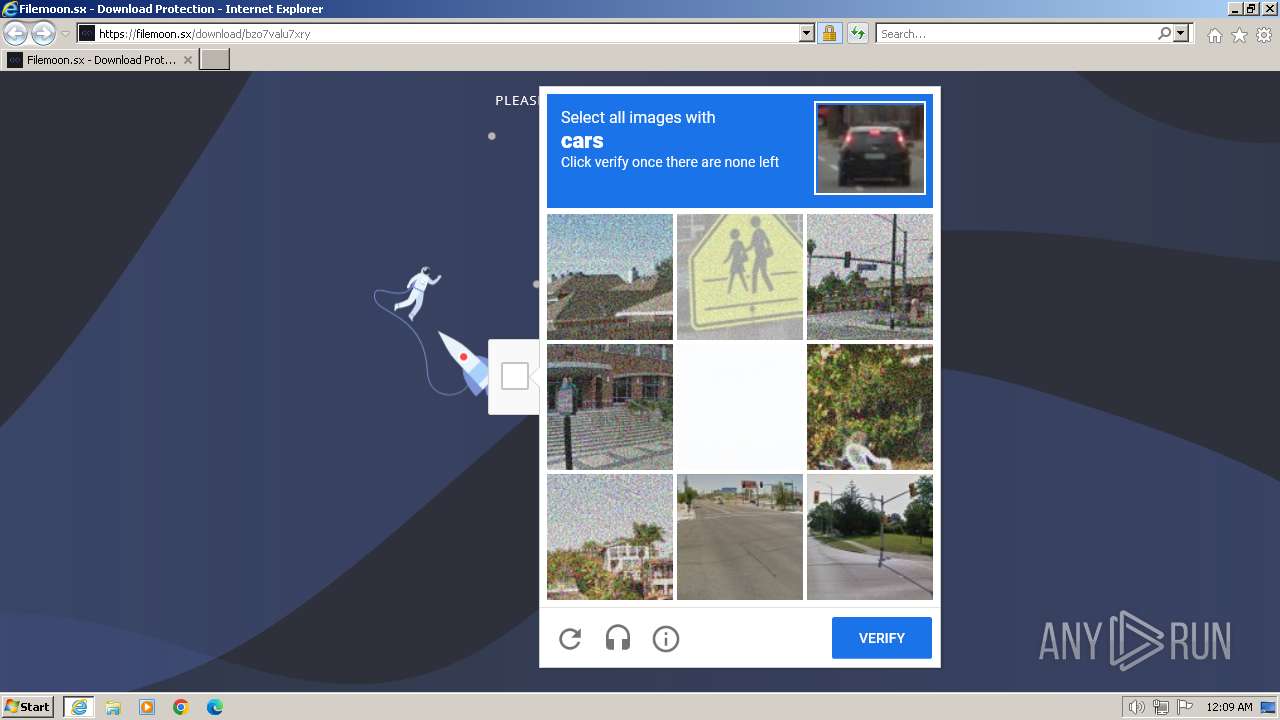The height and width of the screenshot is (720, 1280).
Task: Click the network tray icon
Action: tap(1161, 707)
